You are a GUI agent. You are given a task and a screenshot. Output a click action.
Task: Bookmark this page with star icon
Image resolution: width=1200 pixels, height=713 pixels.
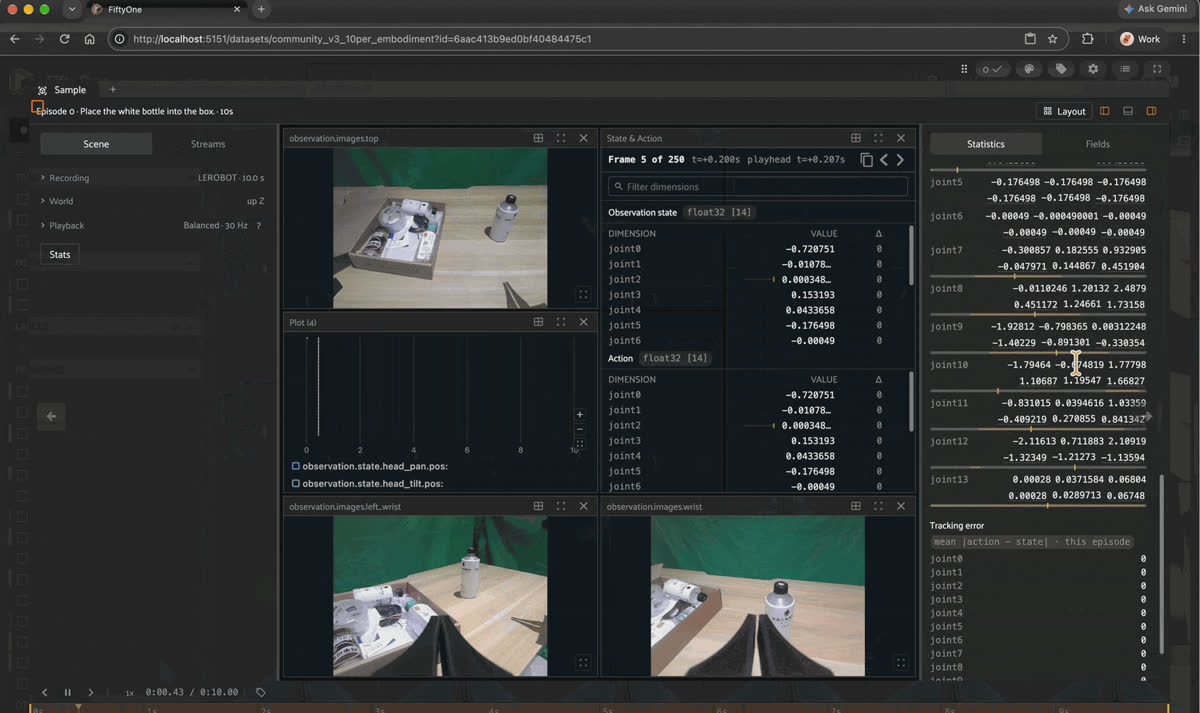click(1053, 39)
